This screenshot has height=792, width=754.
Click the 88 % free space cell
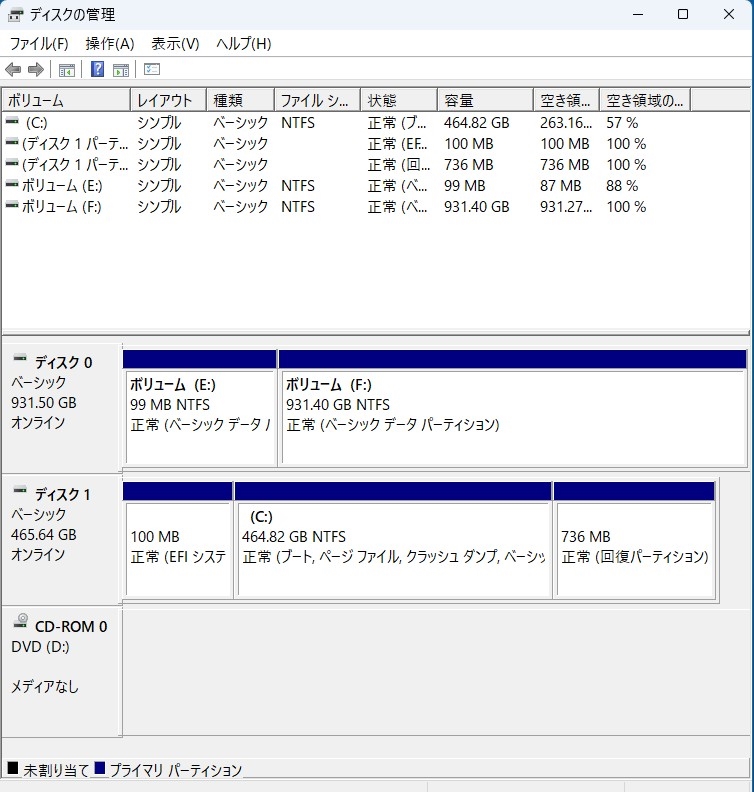[x=622, y=186]
